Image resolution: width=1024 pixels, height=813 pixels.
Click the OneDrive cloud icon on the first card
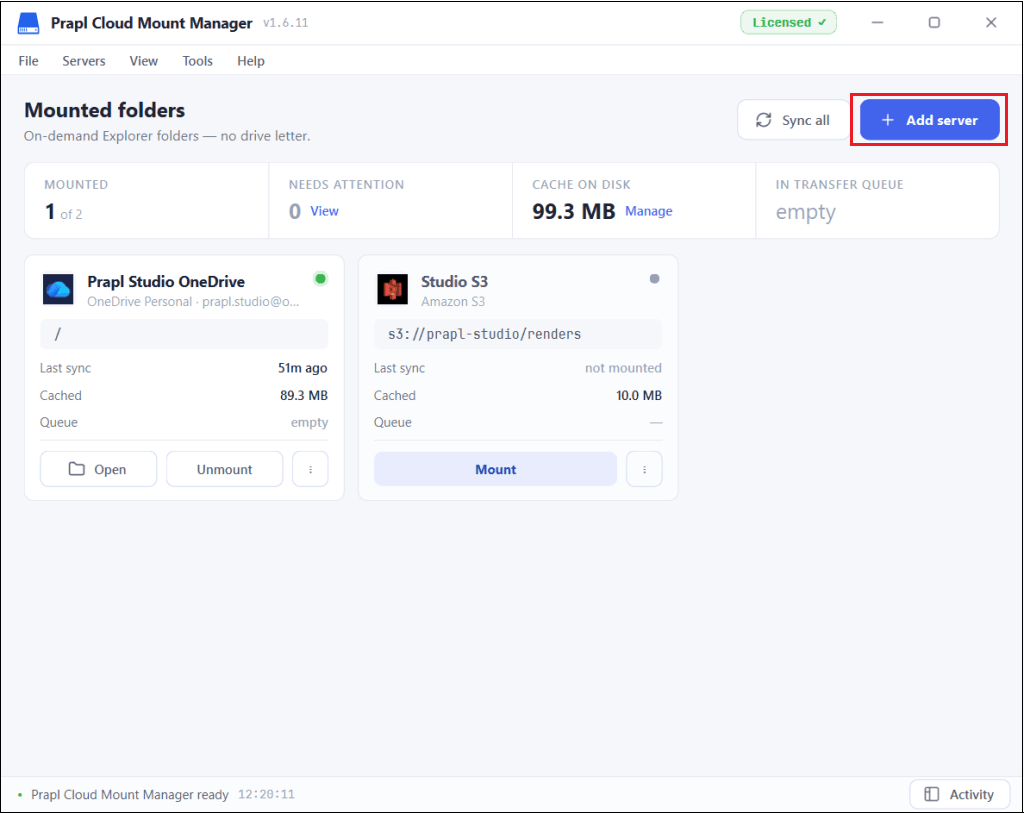pos(58,289)
